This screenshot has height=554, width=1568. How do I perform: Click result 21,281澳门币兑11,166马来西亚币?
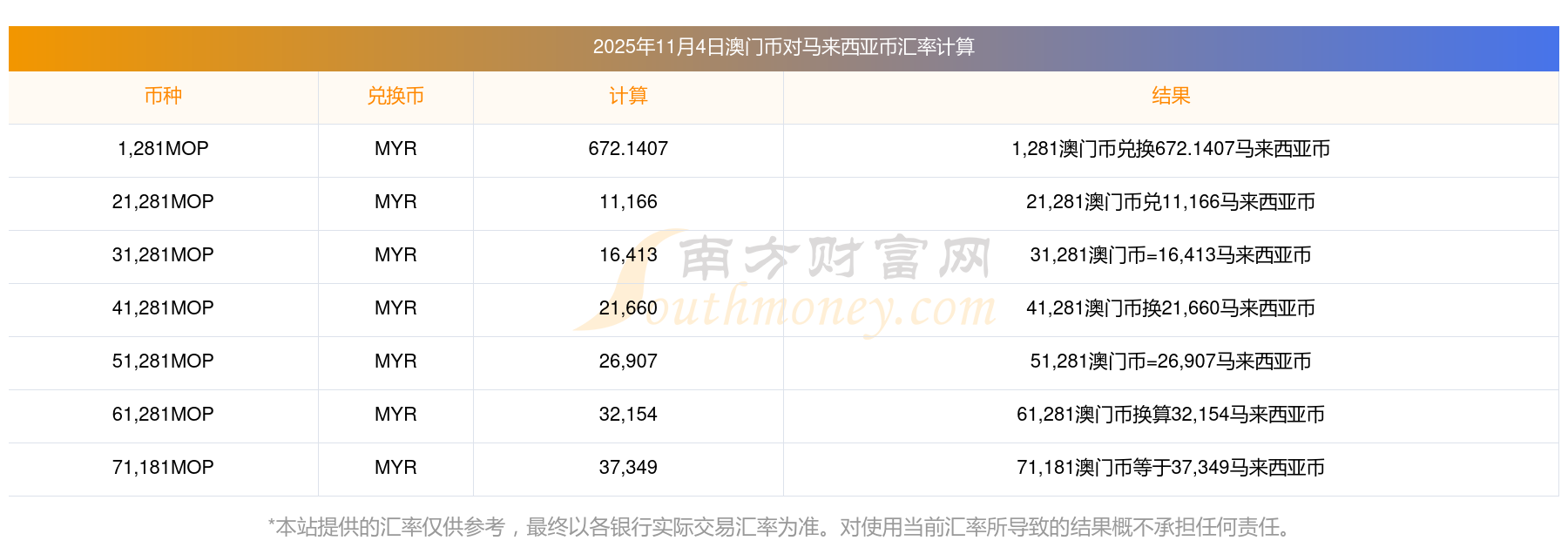click(1171, 202)
